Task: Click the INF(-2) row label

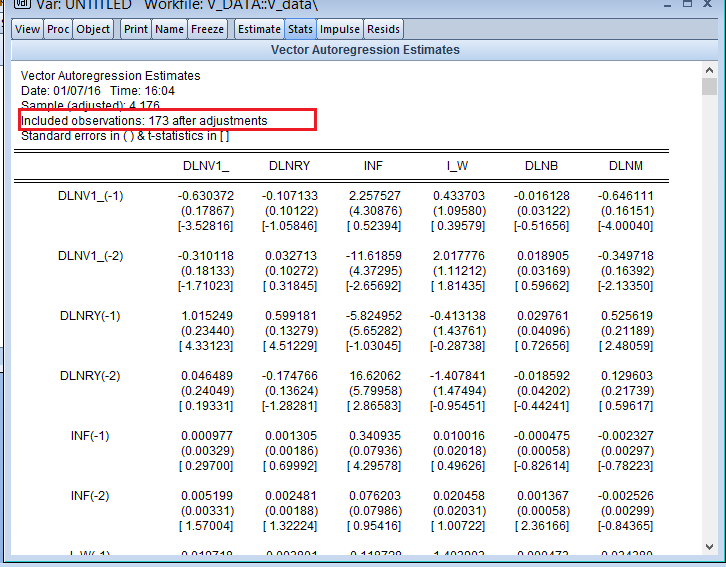Action: [x=90, y=496]
